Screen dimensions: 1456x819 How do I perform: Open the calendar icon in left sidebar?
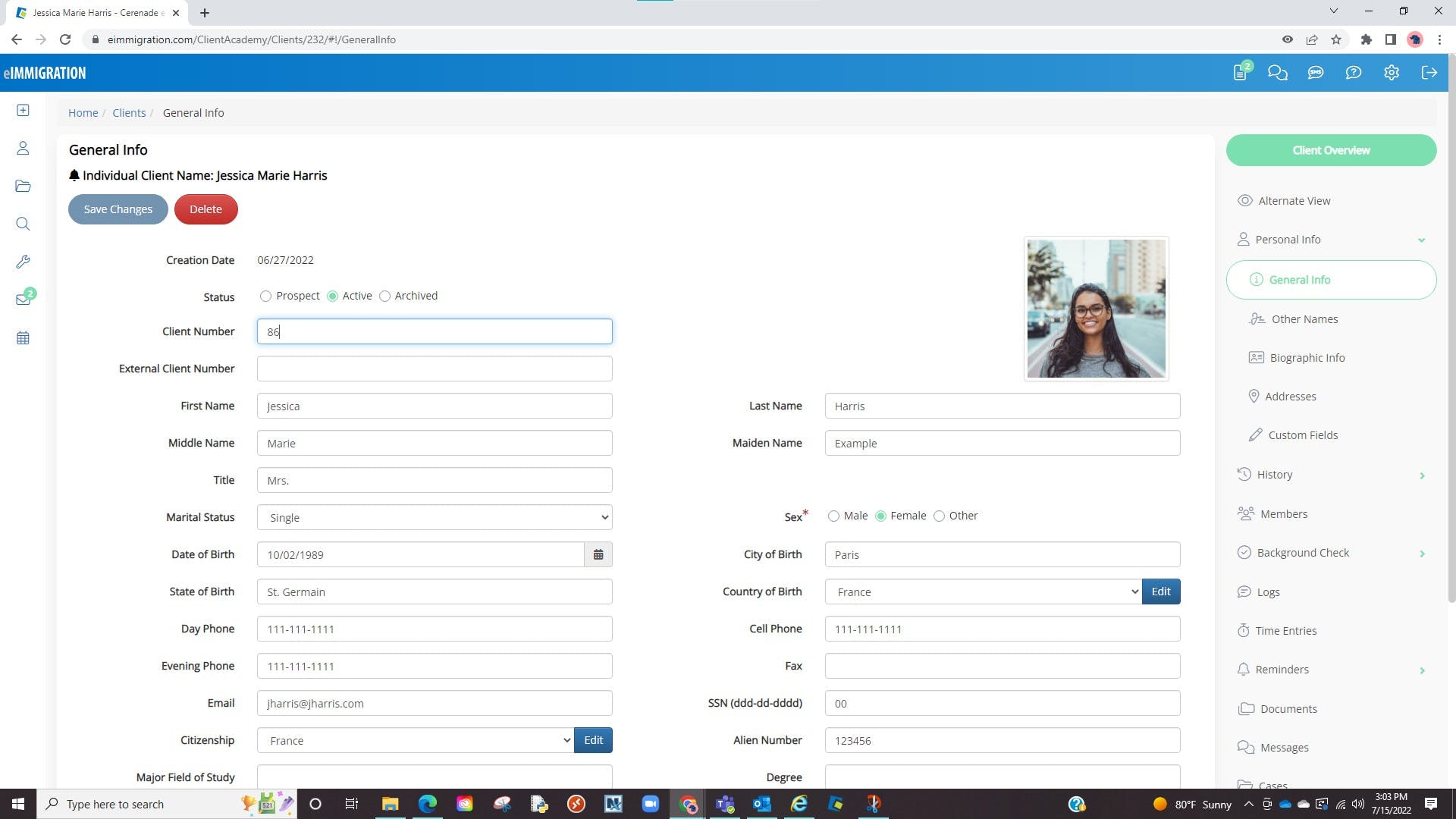tap(23, 338)
